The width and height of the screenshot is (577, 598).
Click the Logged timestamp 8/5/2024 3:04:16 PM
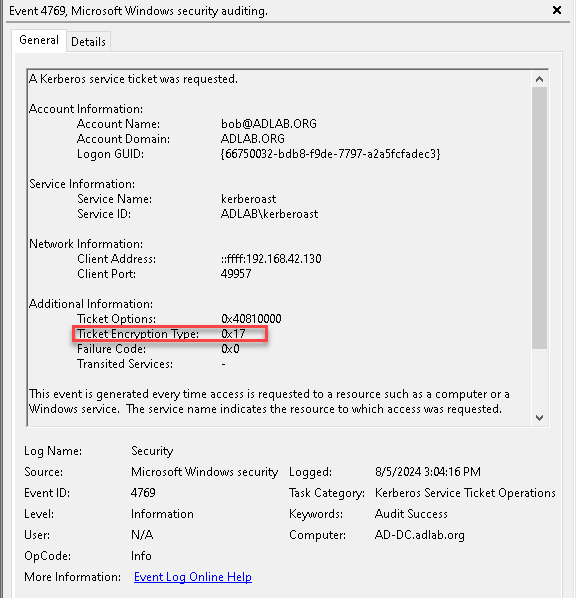[x=428, y=472]
